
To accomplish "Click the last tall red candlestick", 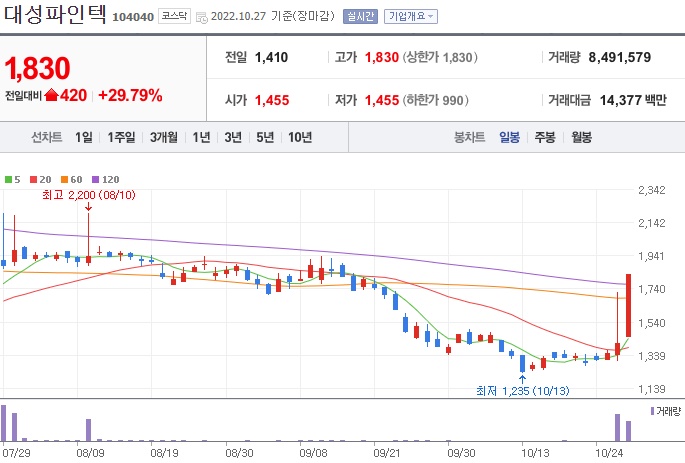I will [628, 305].
